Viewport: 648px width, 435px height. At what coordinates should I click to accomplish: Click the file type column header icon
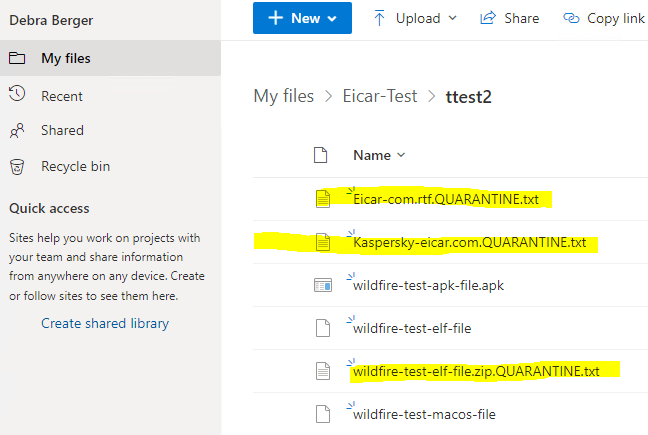click(x=321, y=155)
